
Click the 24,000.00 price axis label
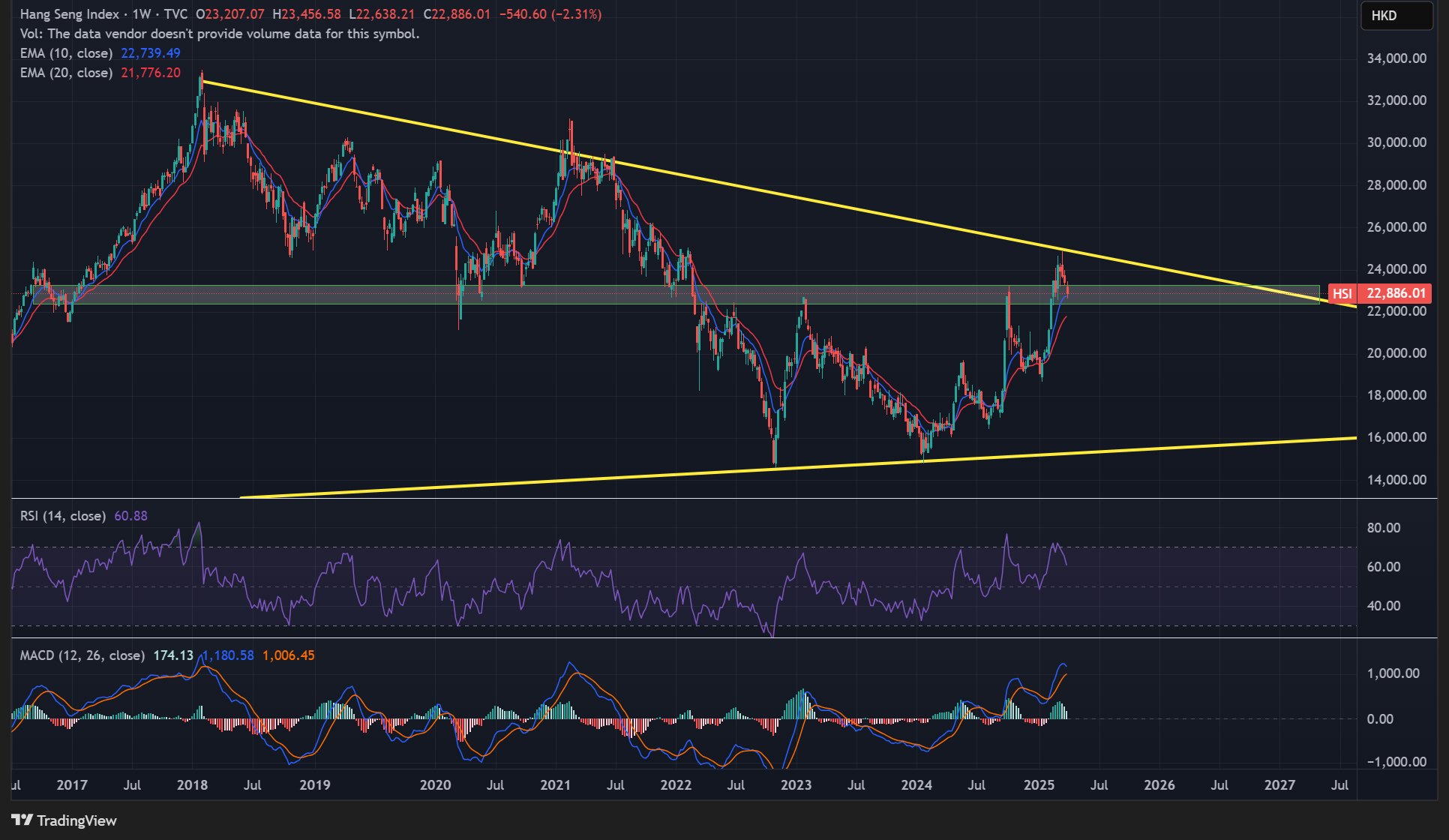pos(1396,269)
